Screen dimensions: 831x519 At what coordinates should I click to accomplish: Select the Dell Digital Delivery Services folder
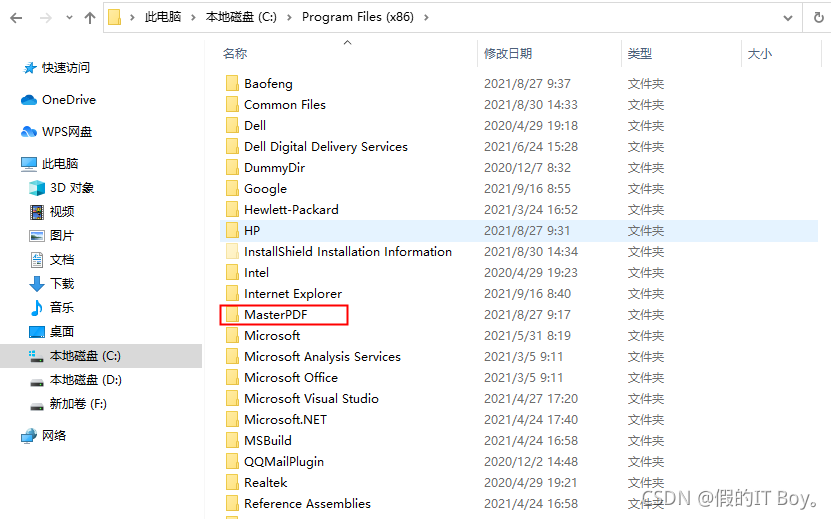coord(326,147)
